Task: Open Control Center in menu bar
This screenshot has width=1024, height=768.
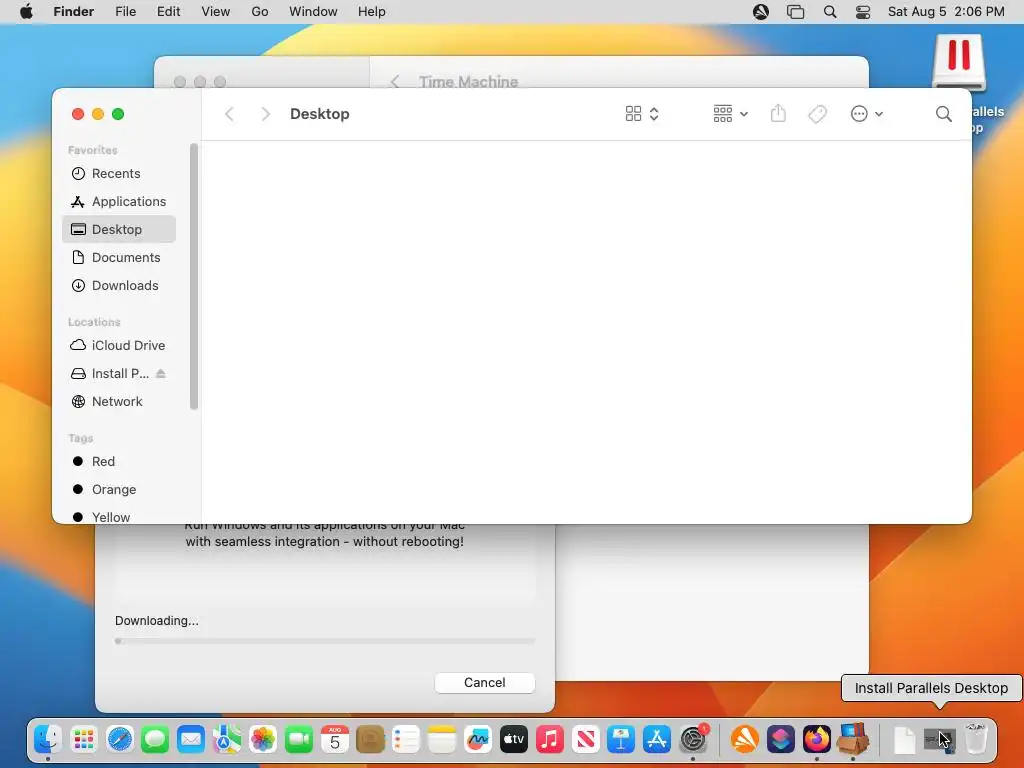Action: click(x=863, y=12)
